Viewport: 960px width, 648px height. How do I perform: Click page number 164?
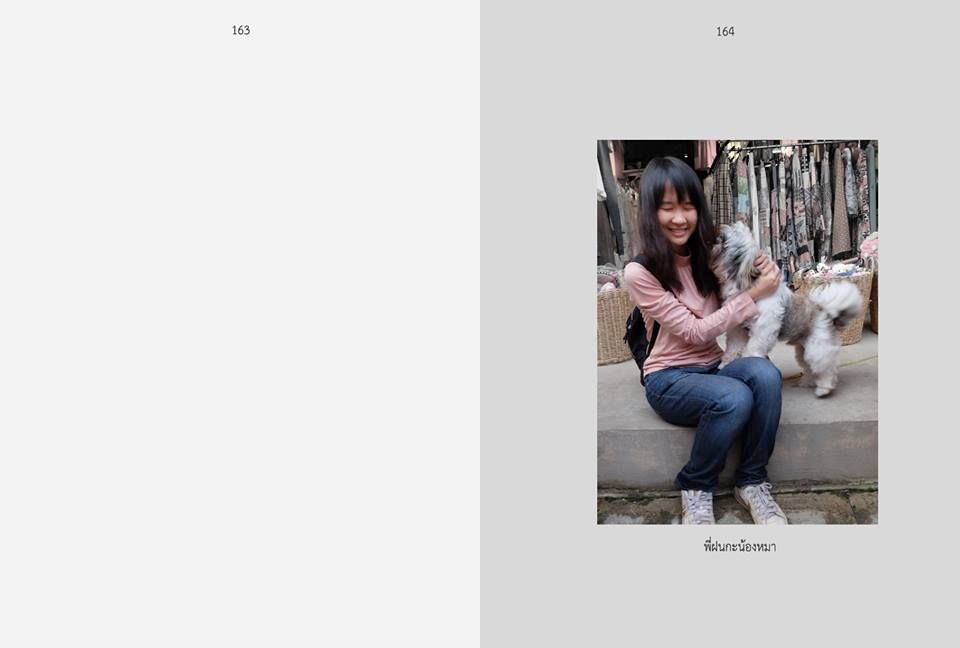725,31
